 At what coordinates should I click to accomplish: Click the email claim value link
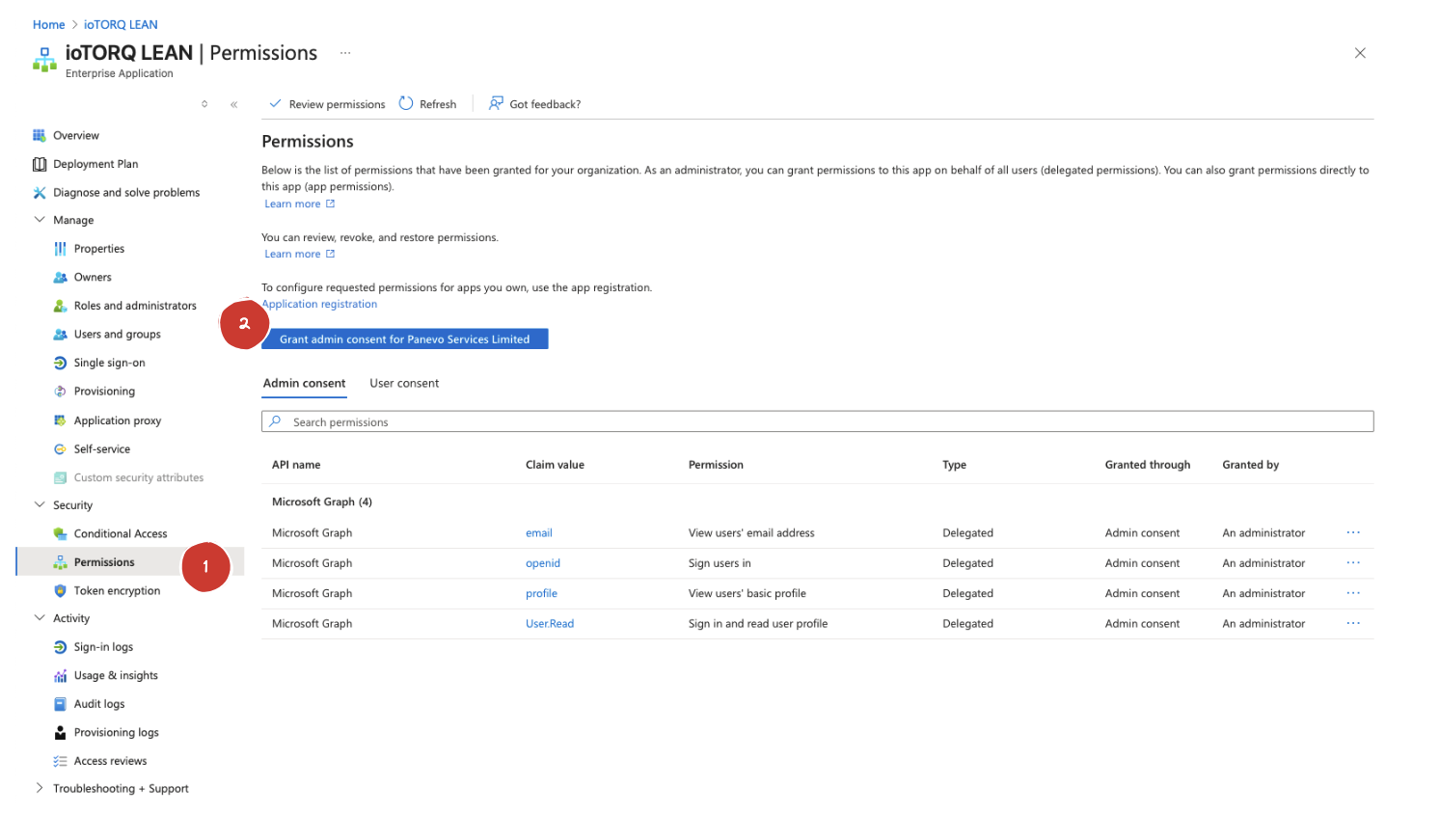pos(538,532)
